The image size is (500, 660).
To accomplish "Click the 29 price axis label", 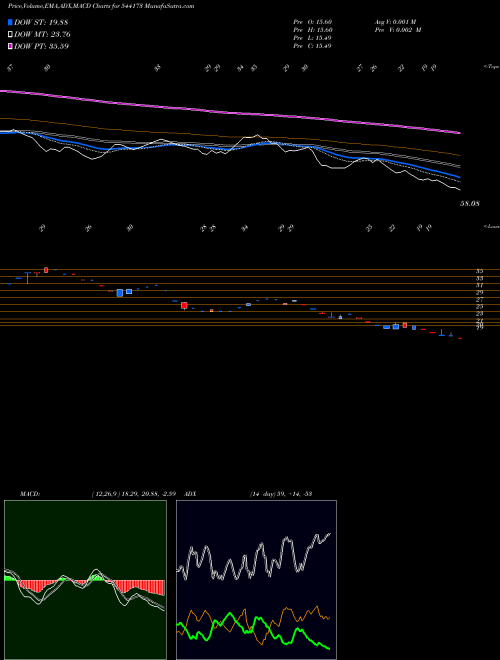I will tap(479, 293).
